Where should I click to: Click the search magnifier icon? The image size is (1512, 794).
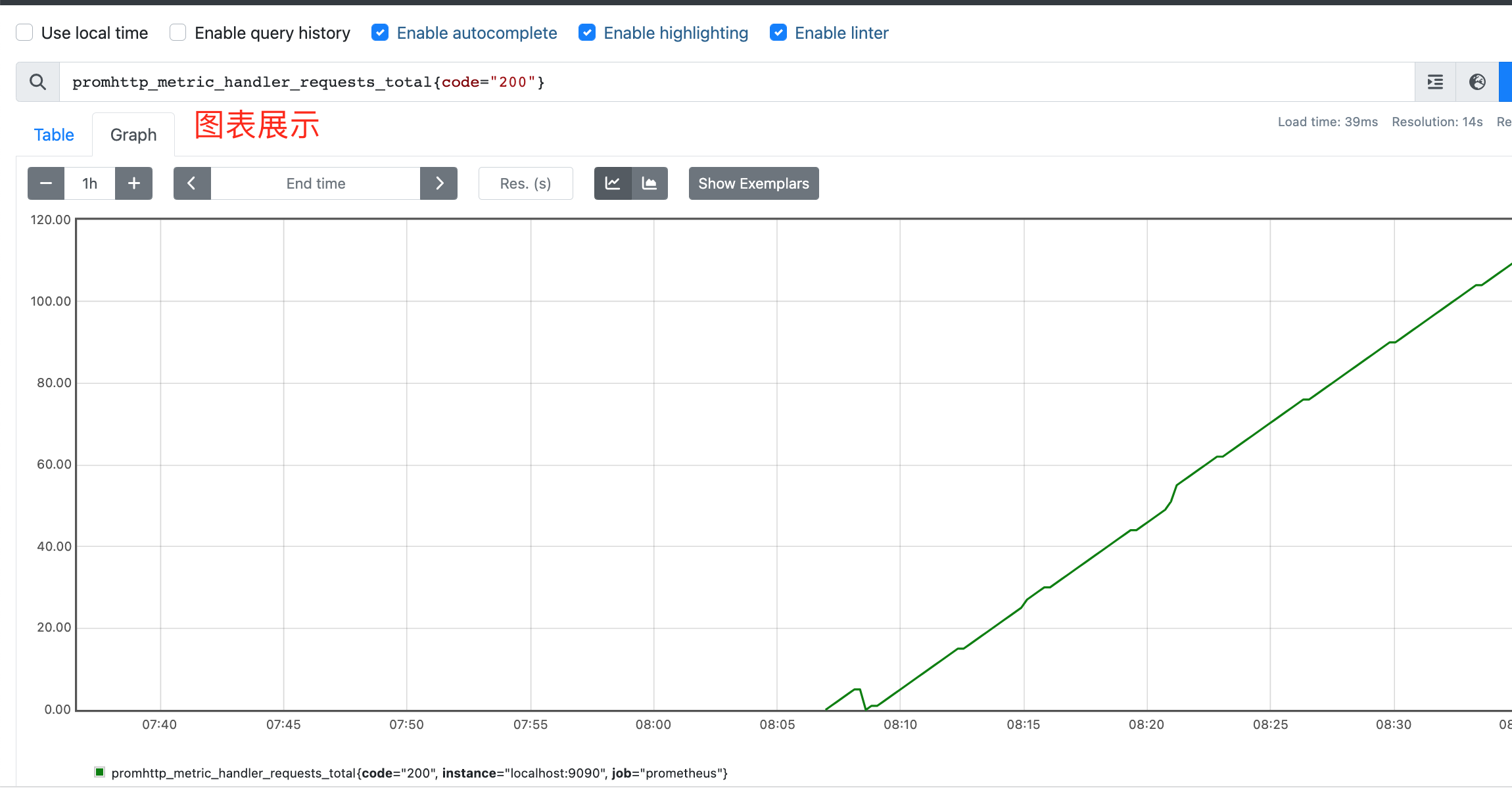[x=37, y=82]
